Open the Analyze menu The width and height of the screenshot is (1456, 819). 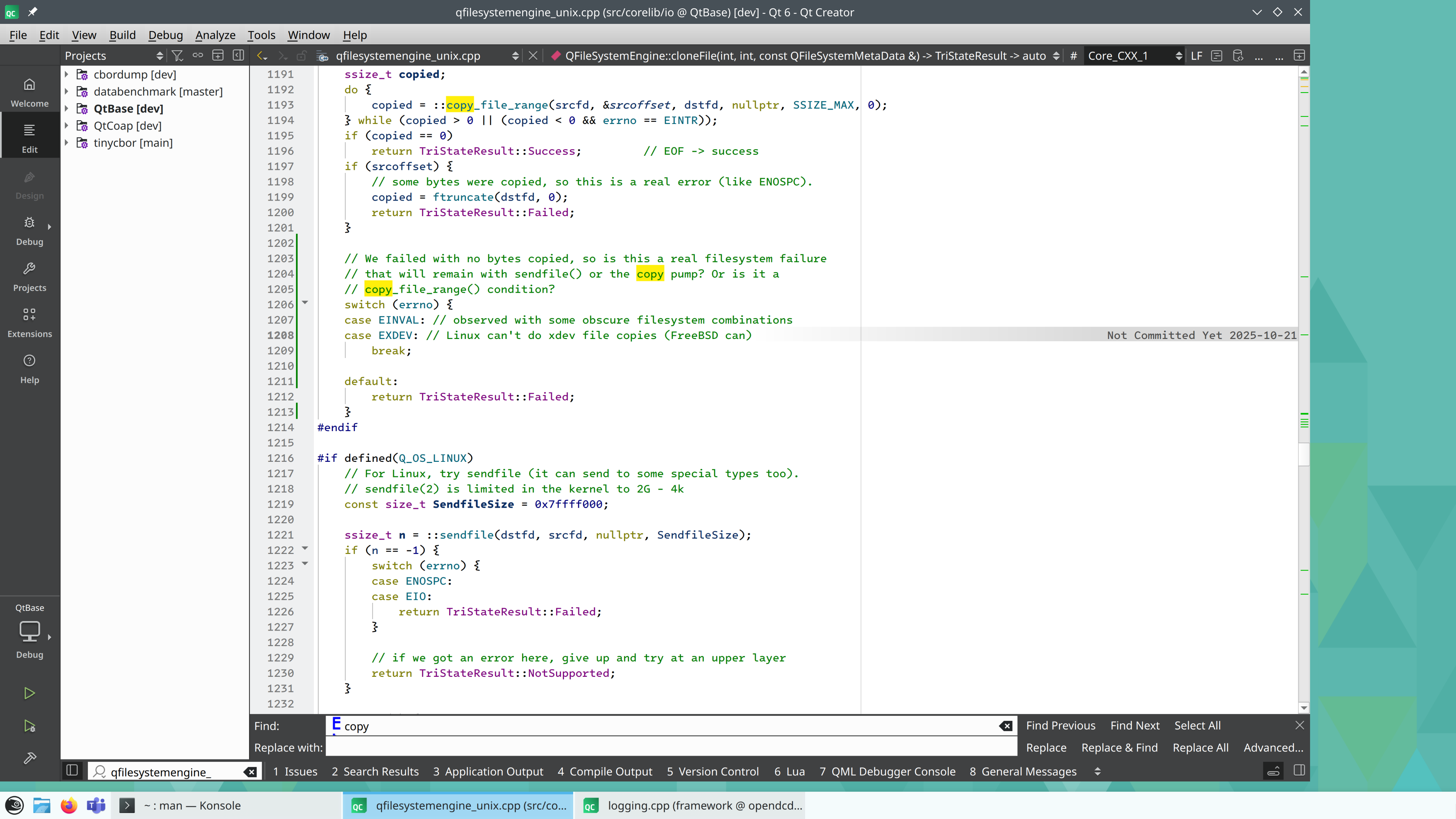215,35
